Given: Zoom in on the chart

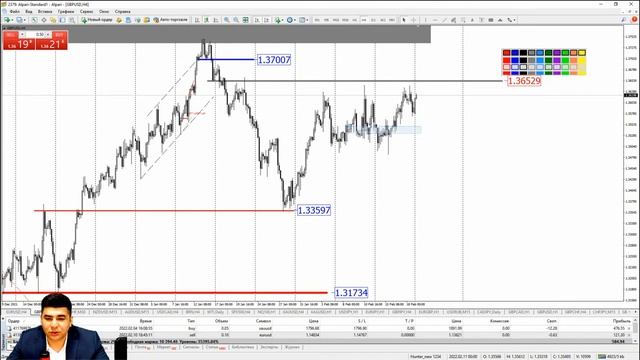Looking at the screenshot, I should coord(227,20).
